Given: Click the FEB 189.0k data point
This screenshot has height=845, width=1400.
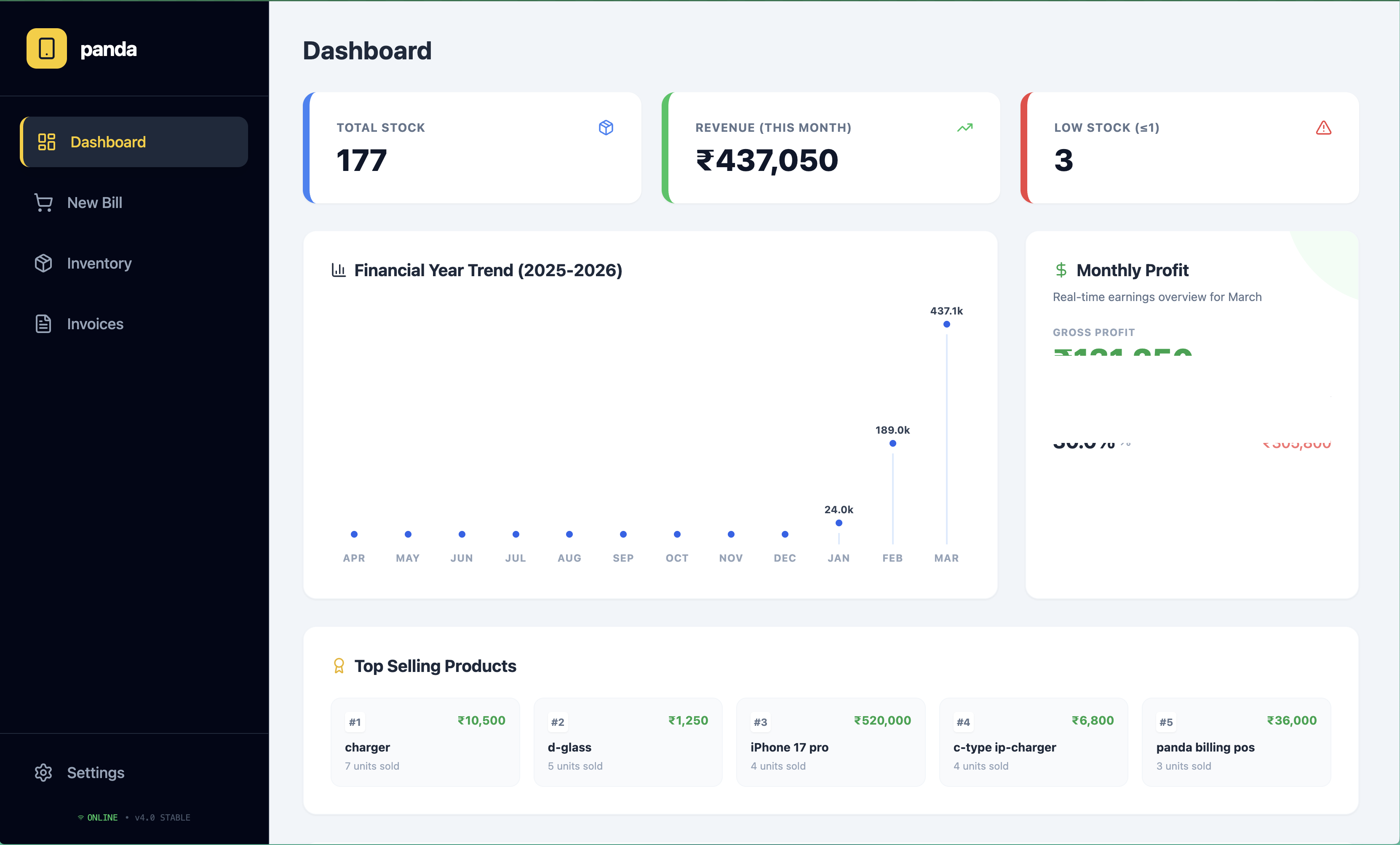Looking at the screenshot, I should 892,444.
